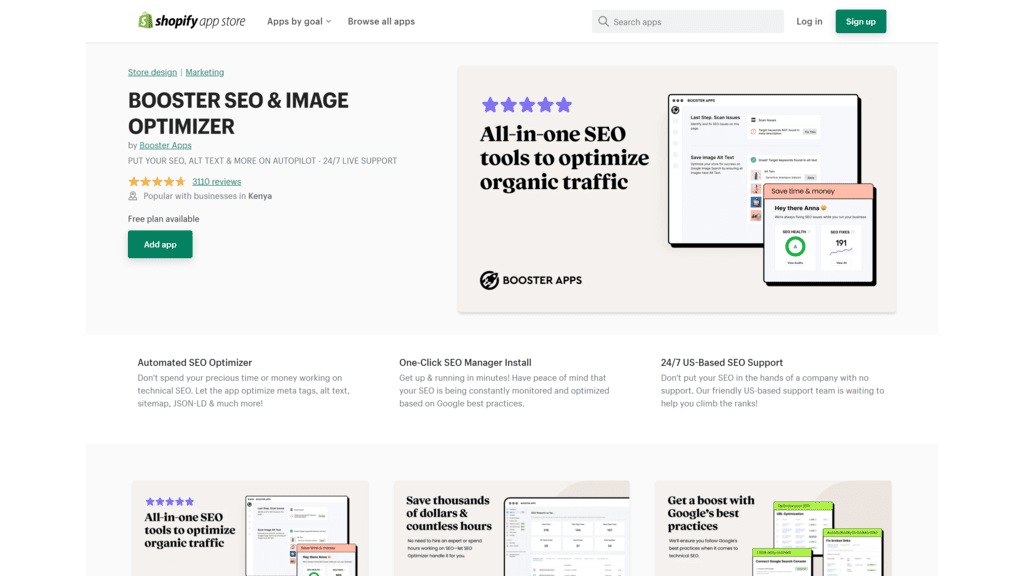Click the Save time & money card label

tap(803, 191)
